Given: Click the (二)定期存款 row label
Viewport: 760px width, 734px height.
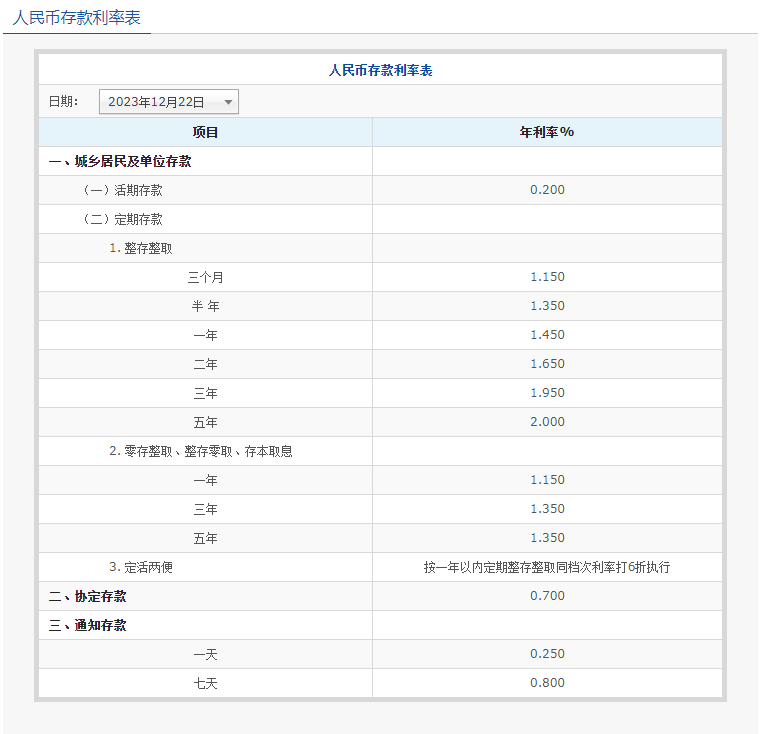Looking at the screenshot, I should click(x=123, y=219).
